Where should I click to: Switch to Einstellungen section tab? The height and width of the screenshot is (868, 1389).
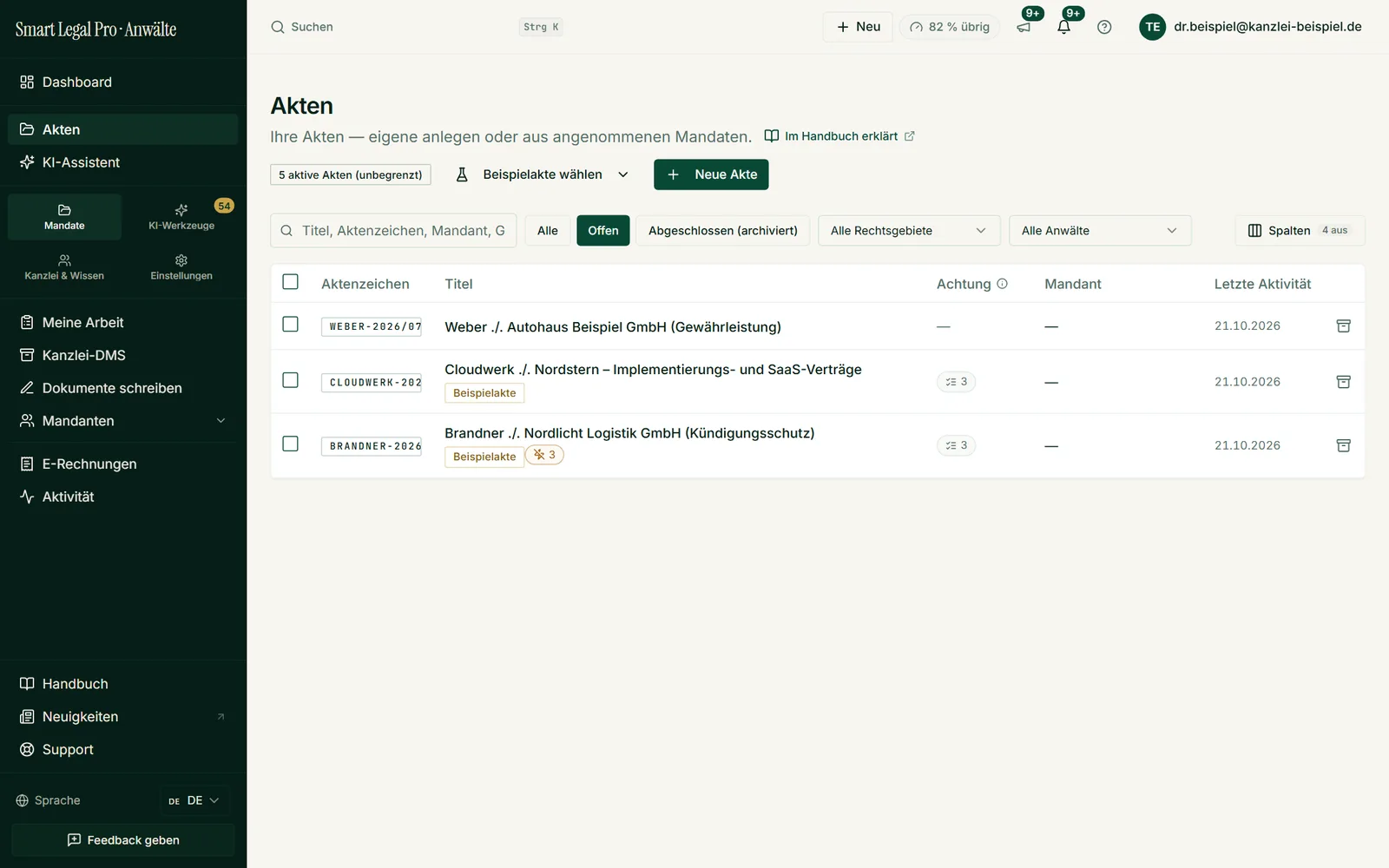click(181, 267)
